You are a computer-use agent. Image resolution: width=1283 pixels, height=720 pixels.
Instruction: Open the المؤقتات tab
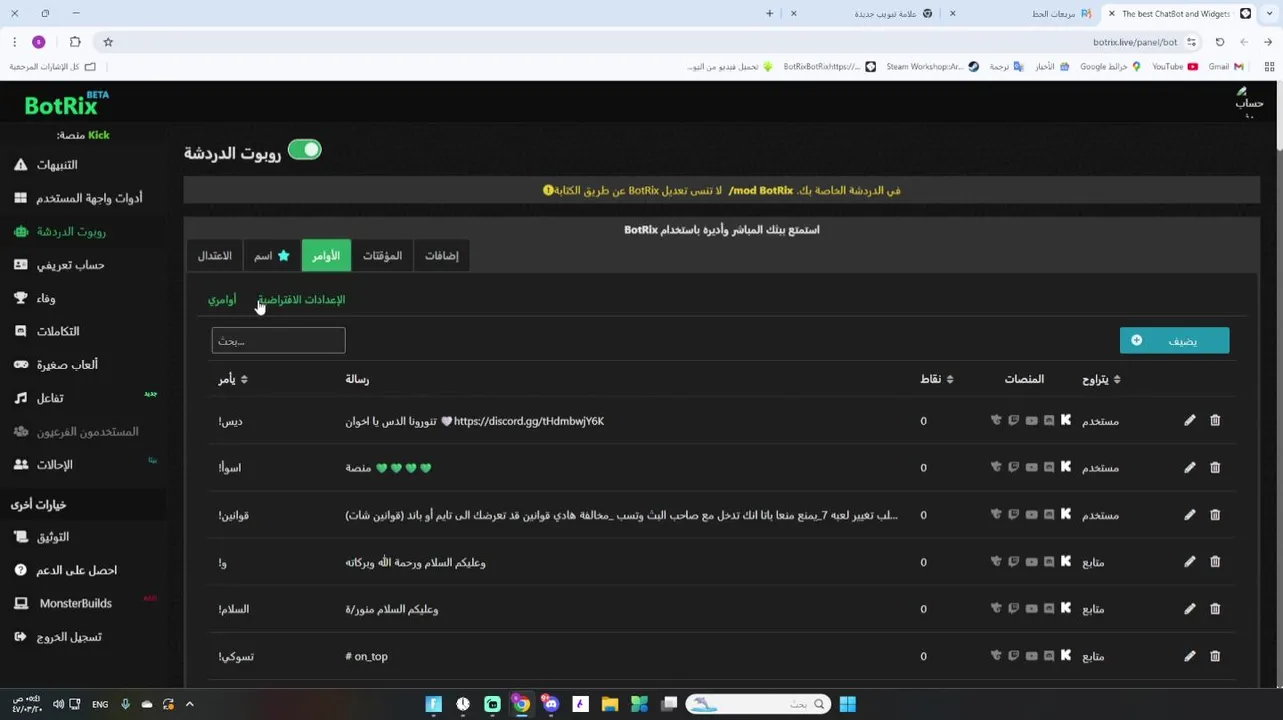tap(382, 256)
